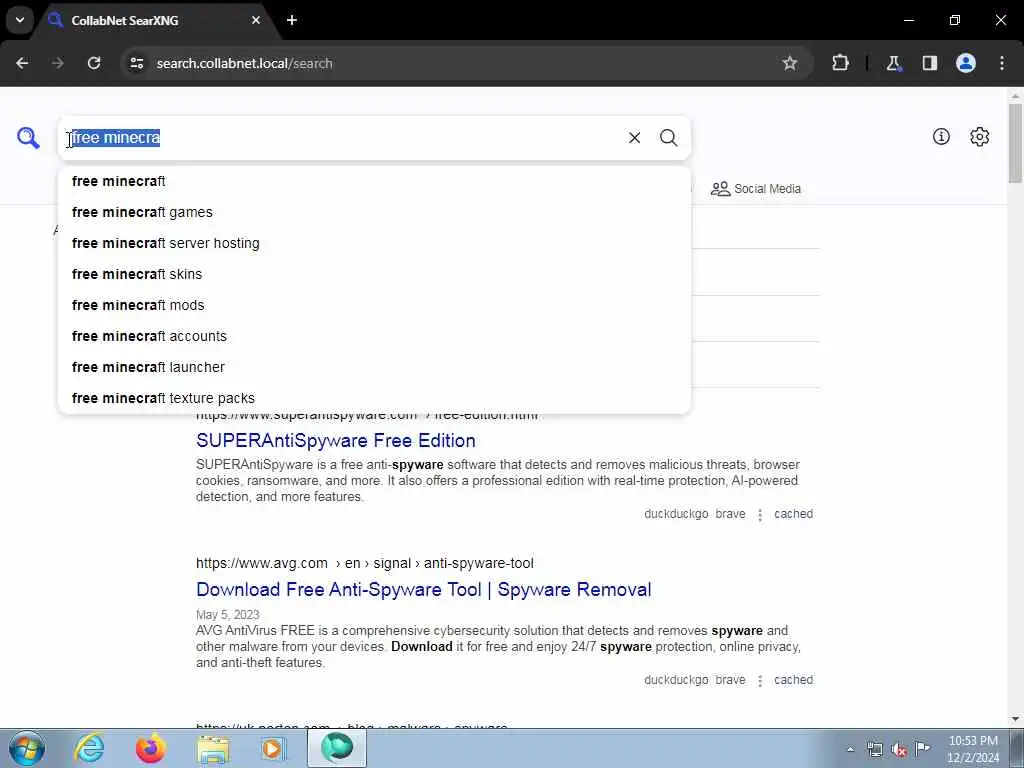
Task: Click in the search query input field
Action: tap(343, 138)
